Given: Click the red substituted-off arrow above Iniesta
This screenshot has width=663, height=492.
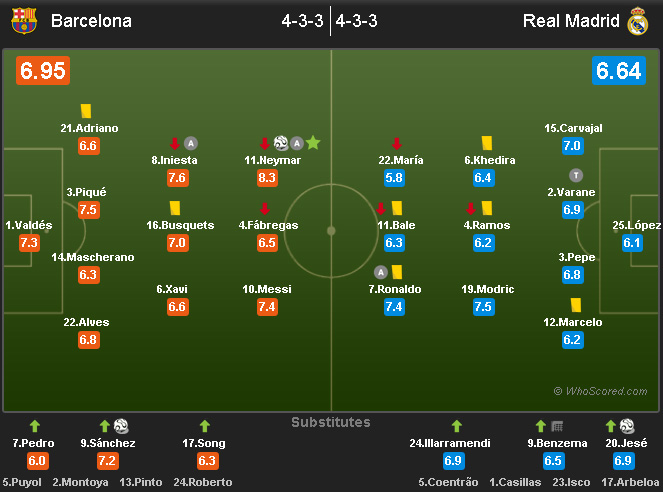Looking at the screenshot, I should coord(175,143).
